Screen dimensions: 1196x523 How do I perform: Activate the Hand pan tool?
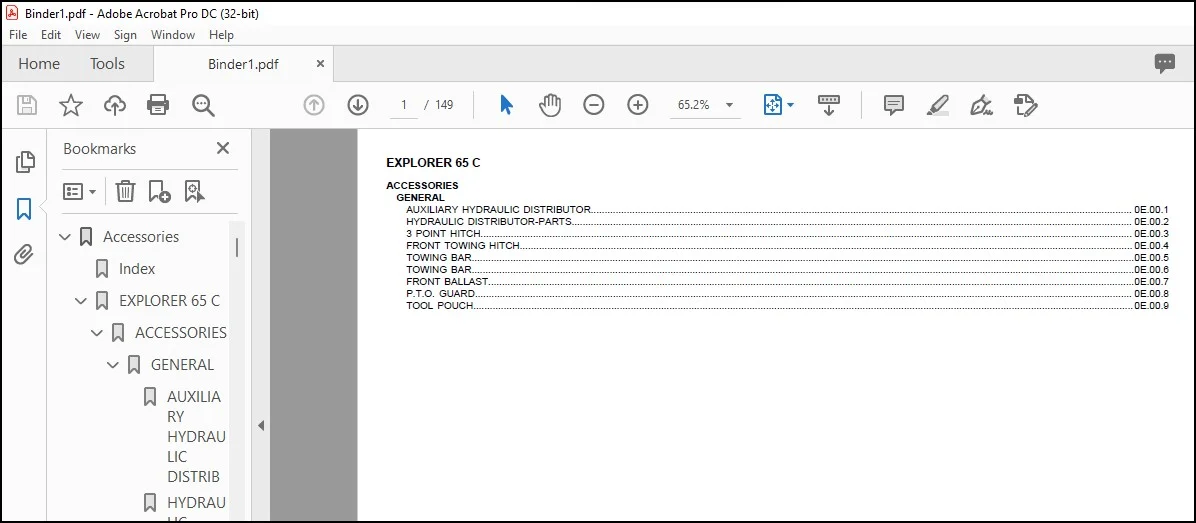550,105
